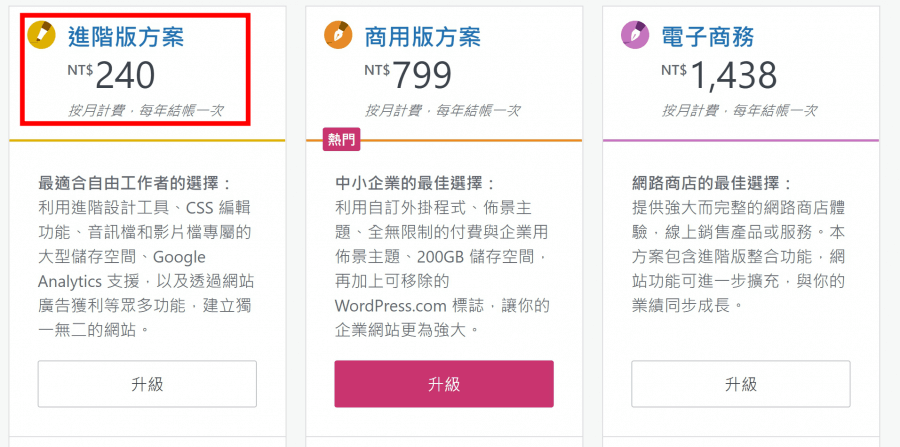Click the pink 升級 button for 商用版方案
The image size is (900, 447).
(444, 384)
